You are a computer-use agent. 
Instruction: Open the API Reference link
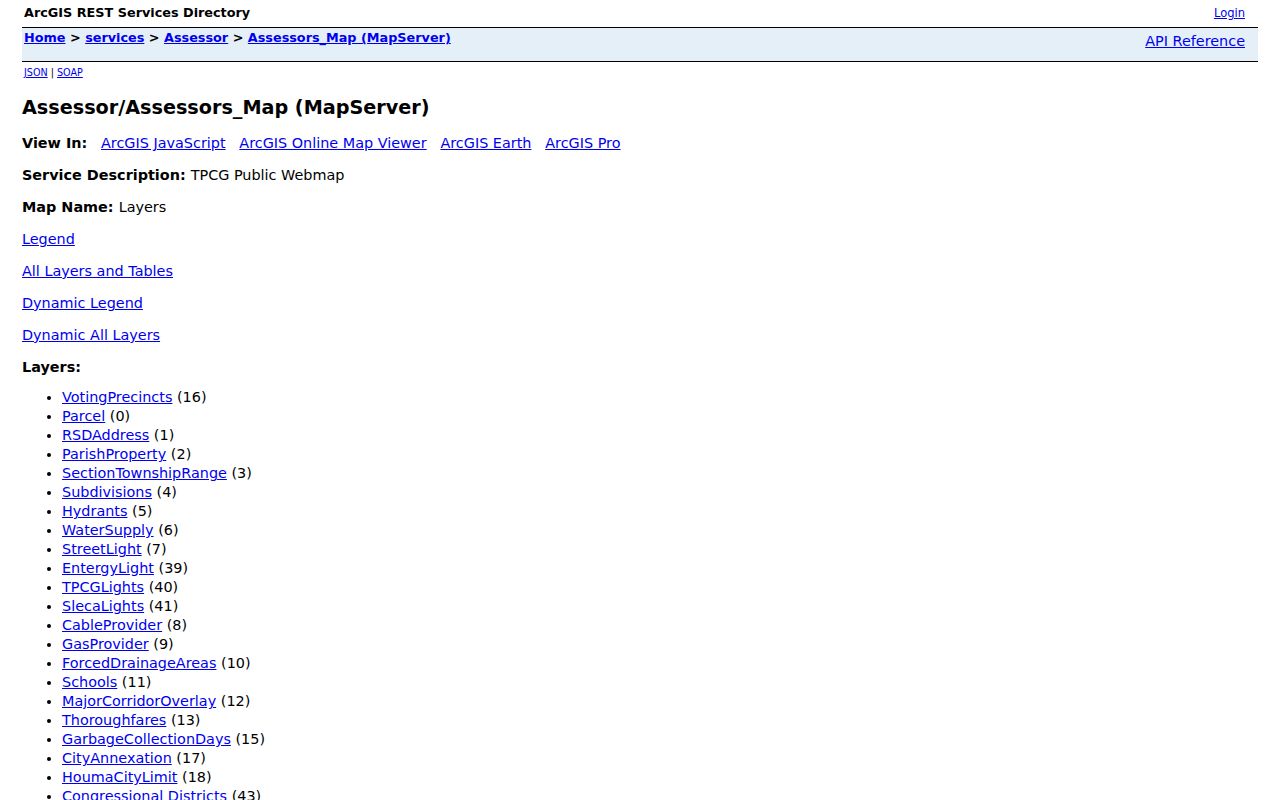(1195, 41)
